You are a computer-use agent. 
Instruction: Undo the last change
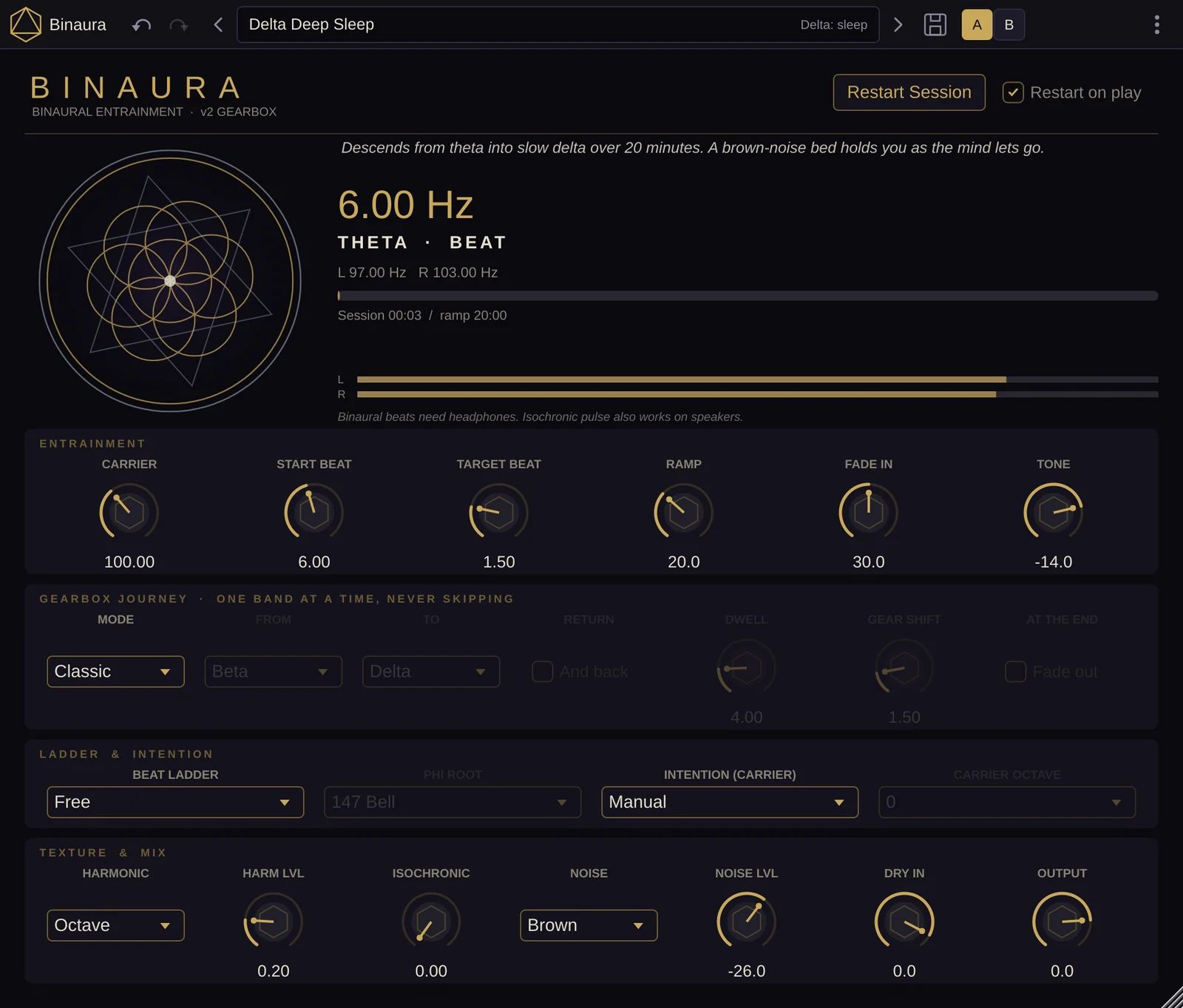pyautogui.click(x=141, y=25)
